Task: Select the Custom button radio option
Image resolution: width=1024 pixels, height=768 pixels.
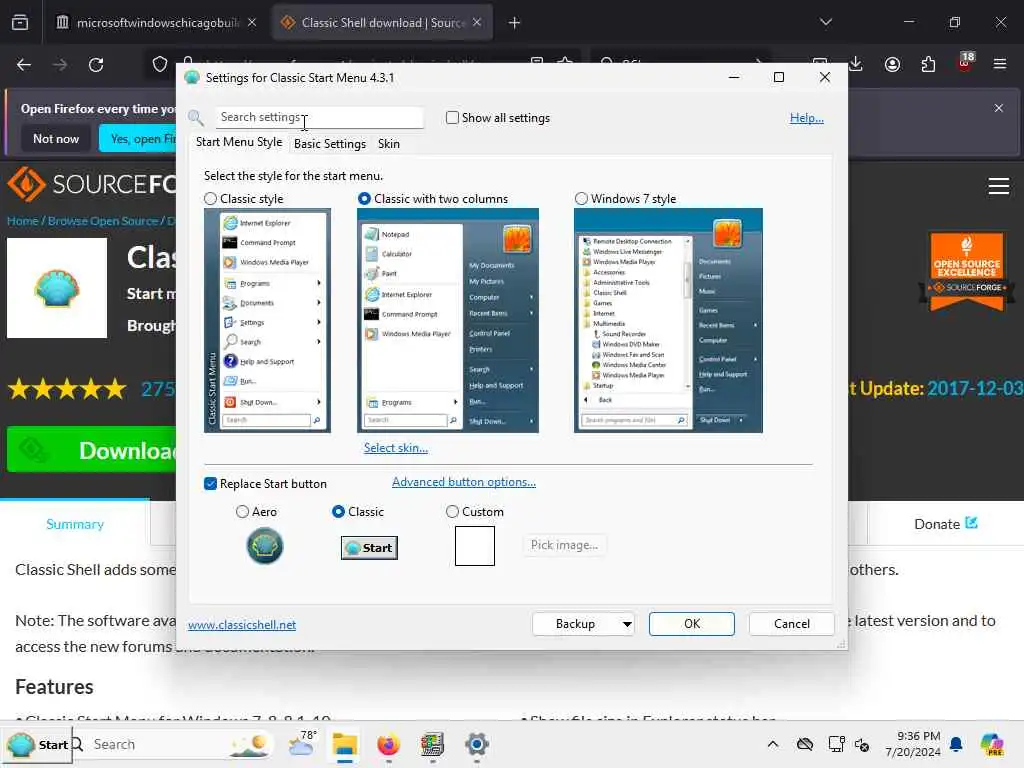Action: (452, 511)
